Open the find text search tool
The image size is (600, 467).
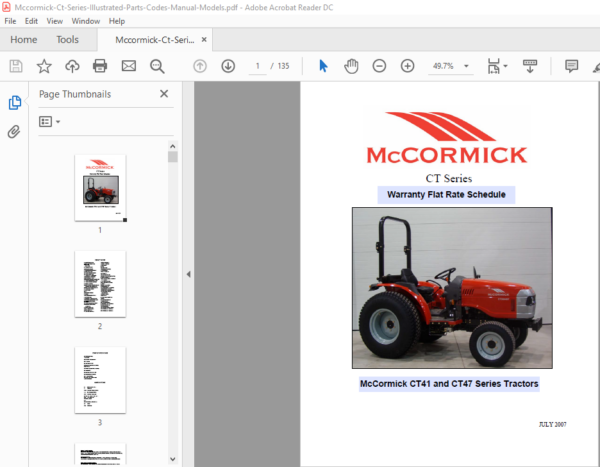(157, 66)
